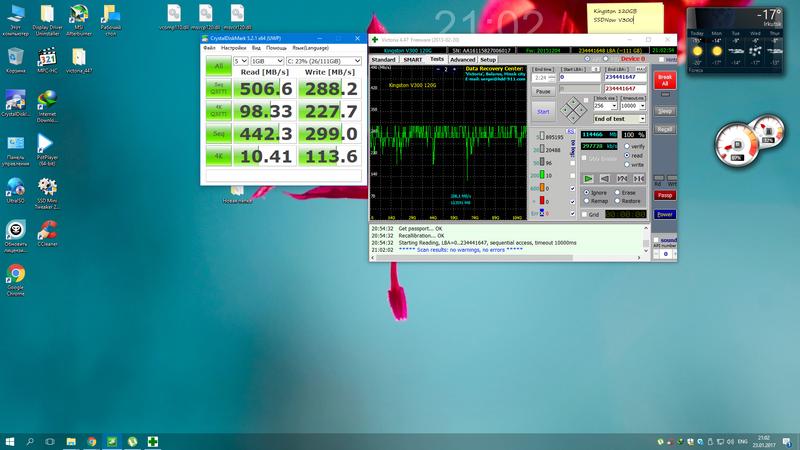Image resolution: width=800 pixels, height=450 pixels.
Task: Open the drive C: selection dropdown
Action: [x=323, y=61]
